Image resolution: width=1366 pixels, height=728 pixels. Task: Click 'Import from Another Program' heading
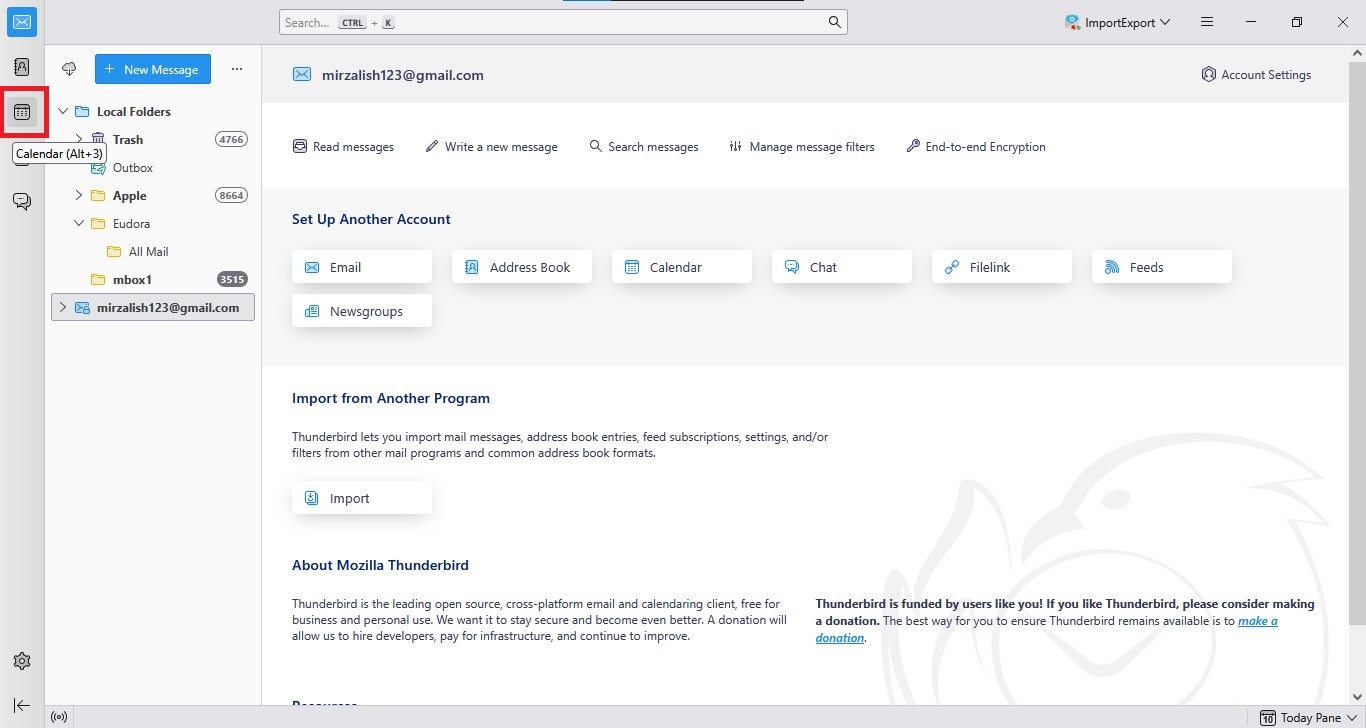click(x=391, y=398)
